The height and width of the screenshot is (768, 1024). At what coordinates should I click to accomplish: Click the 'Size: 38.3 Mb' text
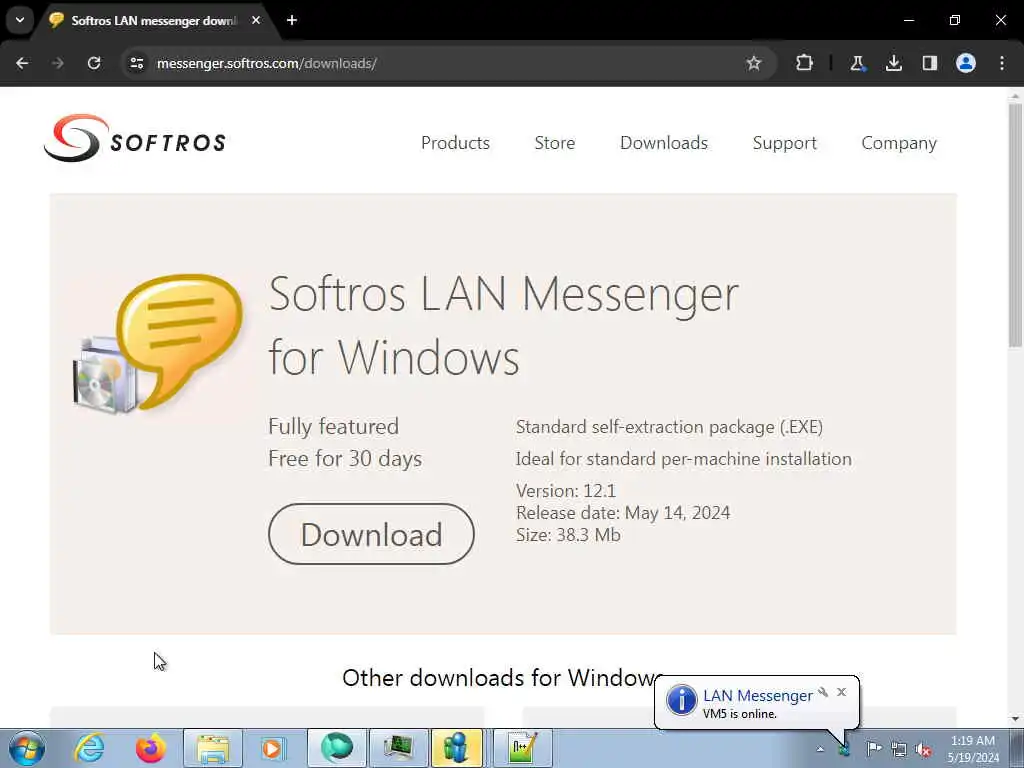click(x=568, y=535)
